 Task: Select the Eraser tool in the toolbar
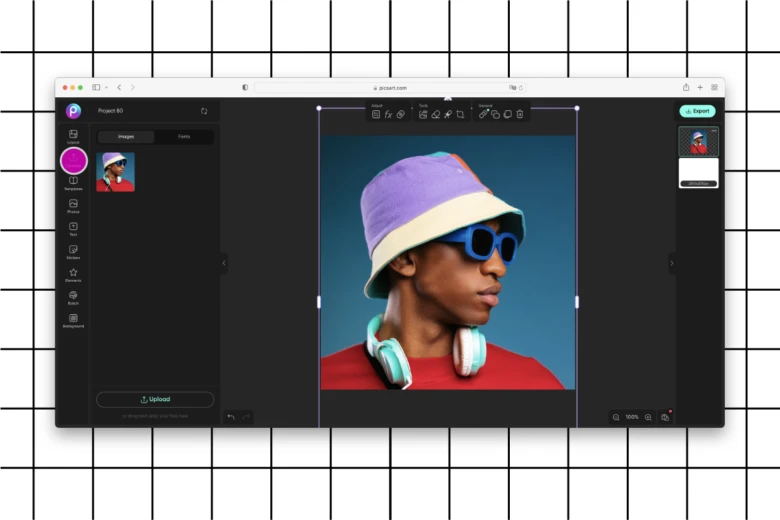tap(435, 115)
